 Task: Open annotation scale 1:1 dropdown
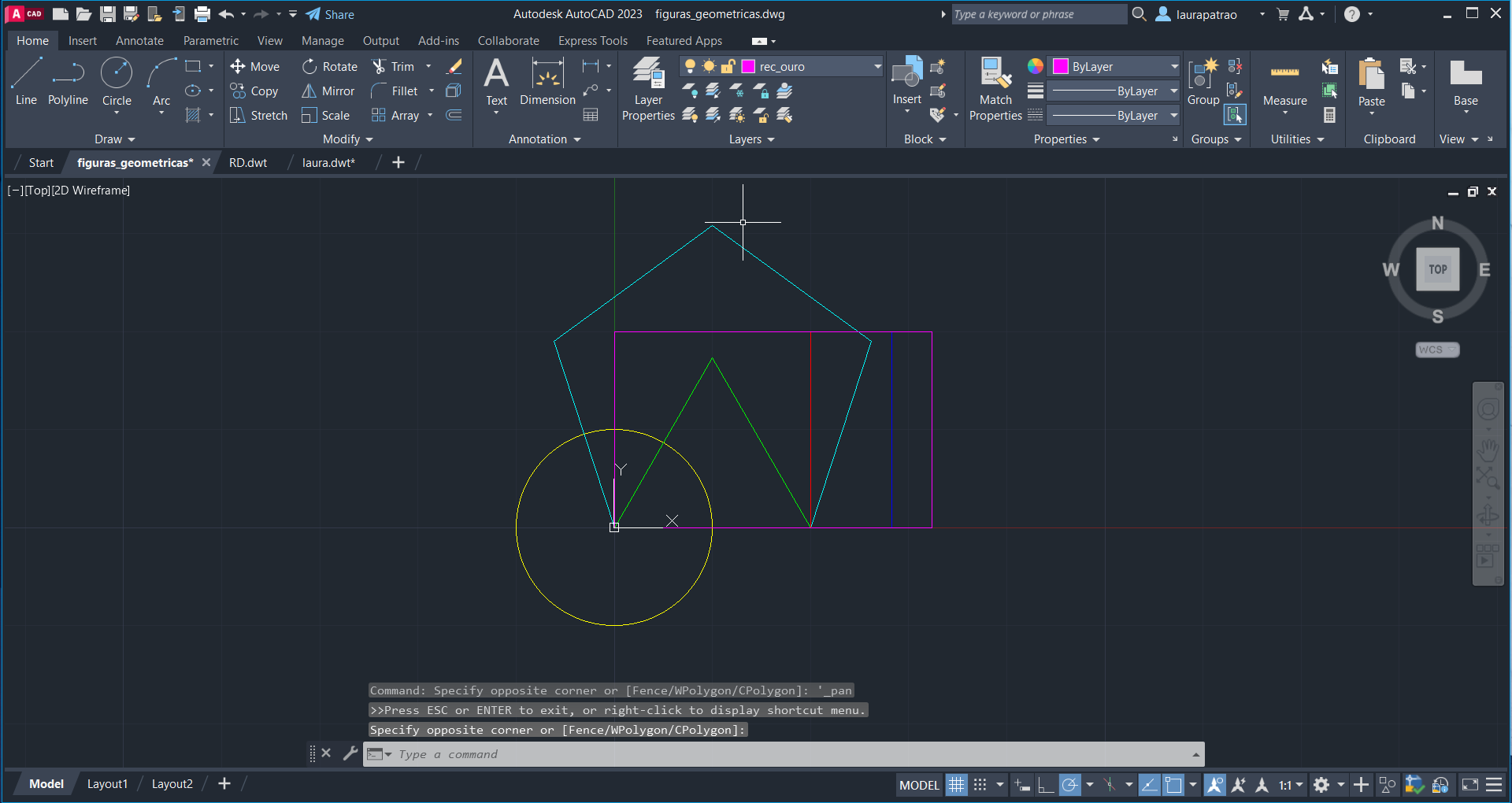click(x=1290, y=784)
